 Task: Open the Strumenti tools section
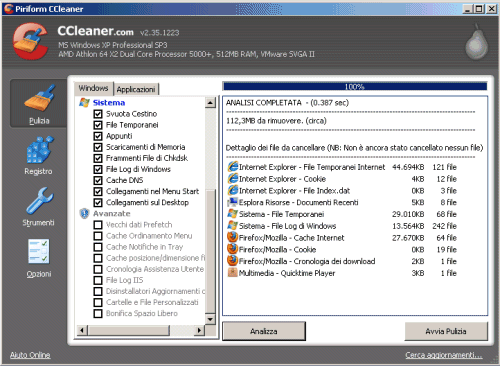[39, 206]
